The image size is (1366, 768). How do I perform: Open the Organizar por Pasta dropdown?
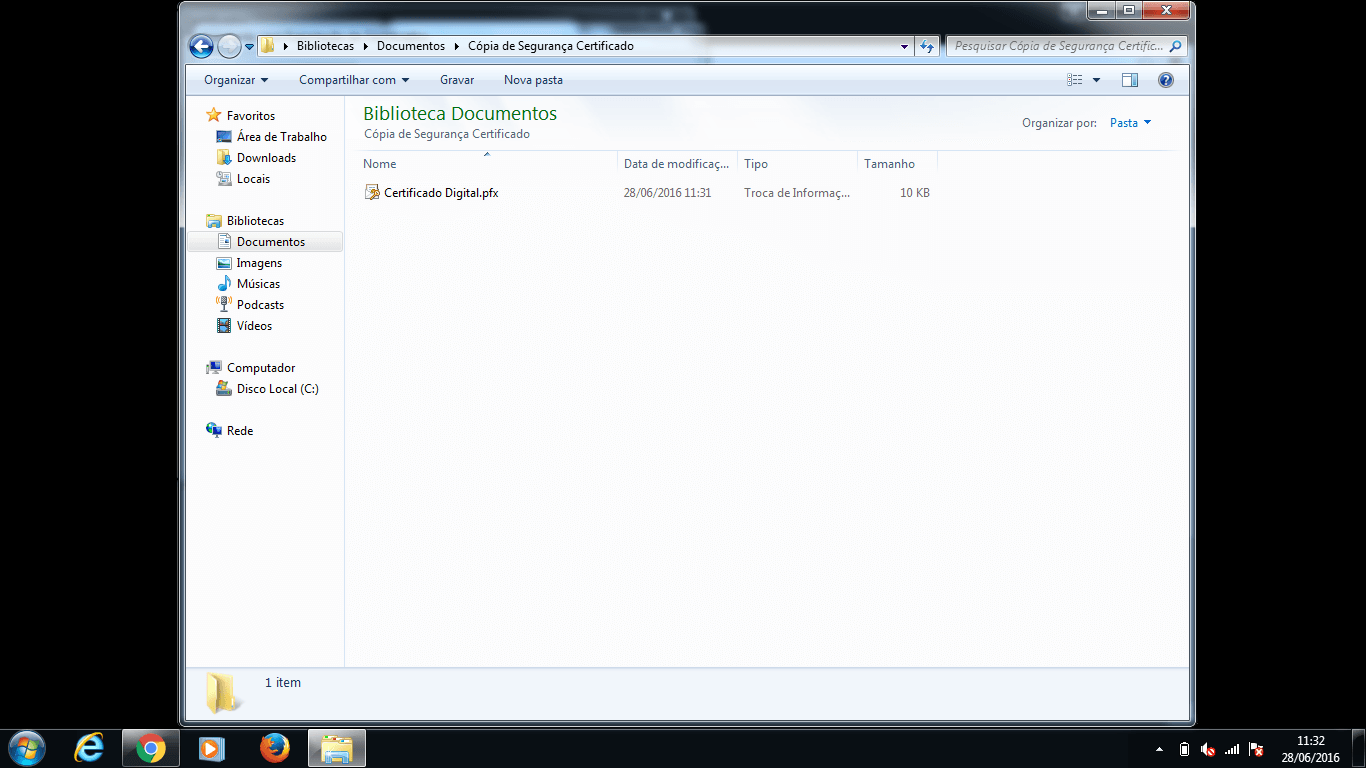[1130, 123]
